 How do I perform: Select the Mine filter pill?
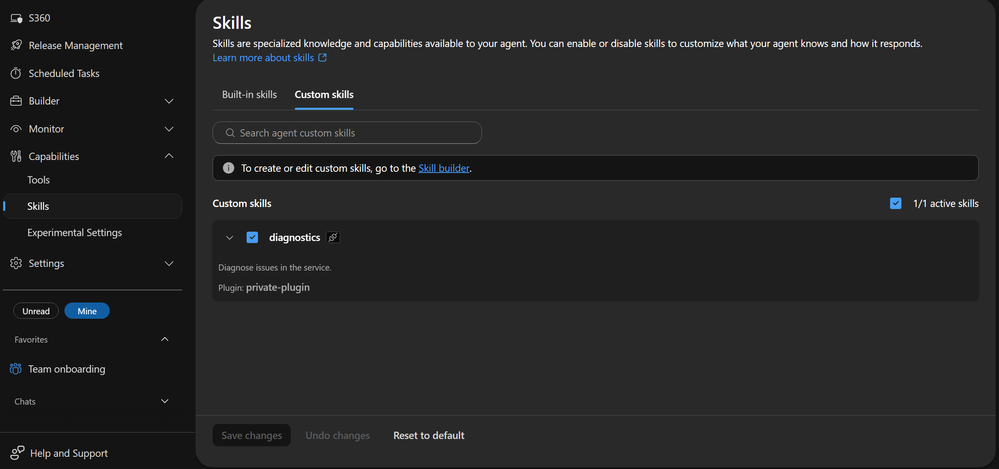87,311
